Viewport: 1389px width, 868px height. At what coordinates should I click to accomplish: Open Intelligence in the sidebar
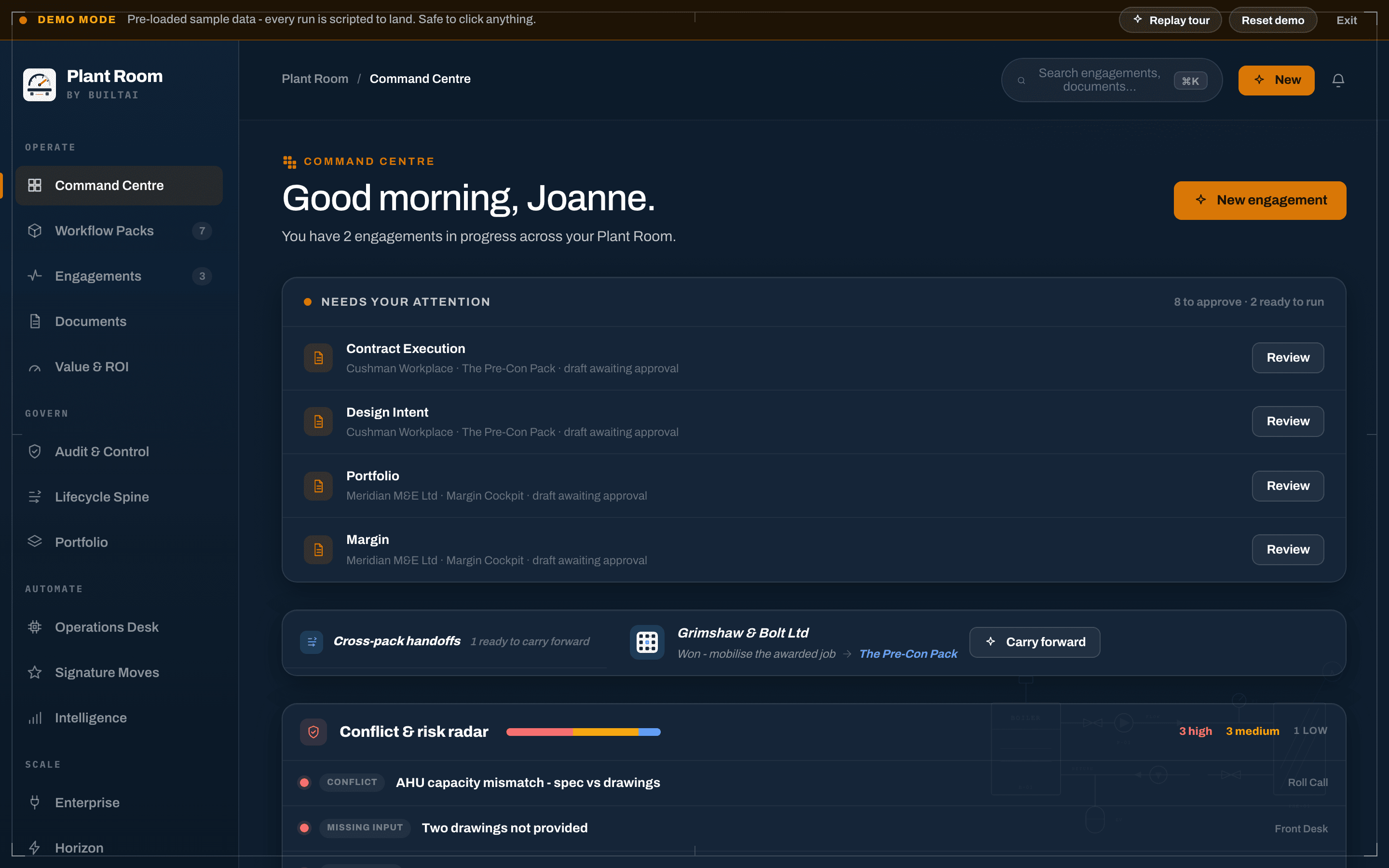pyautogui.click(x=119, y=718)
